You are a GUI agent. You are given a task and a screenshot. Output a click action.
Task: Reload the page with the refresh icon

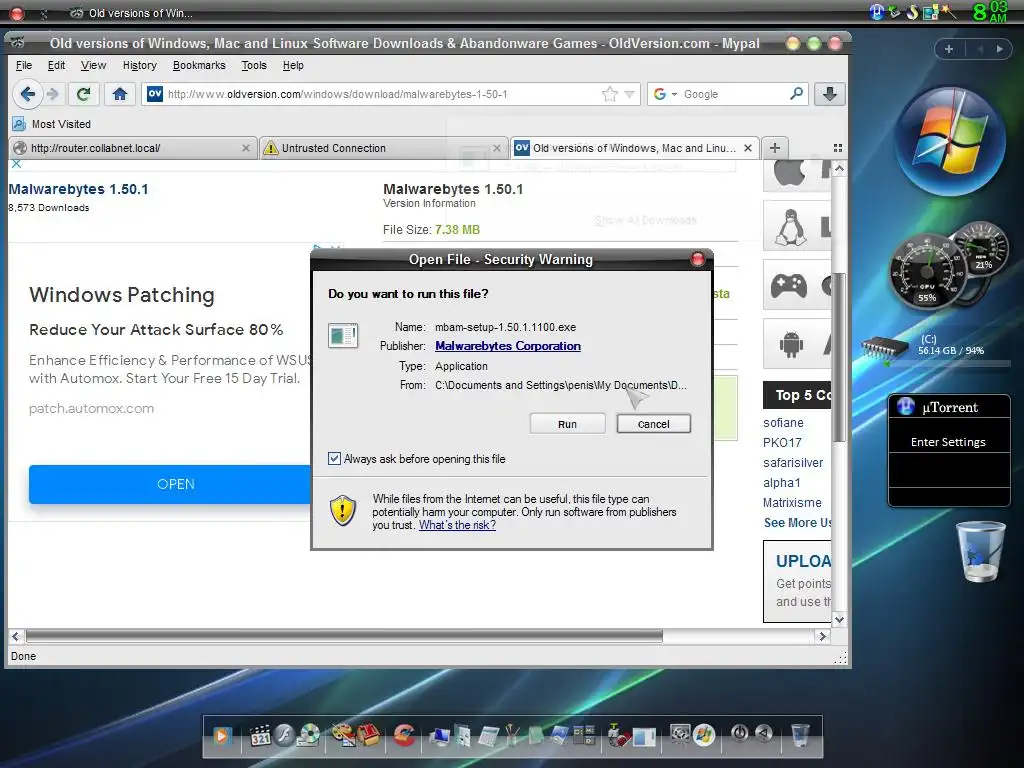pyautogui.click(x=83, y=94)
